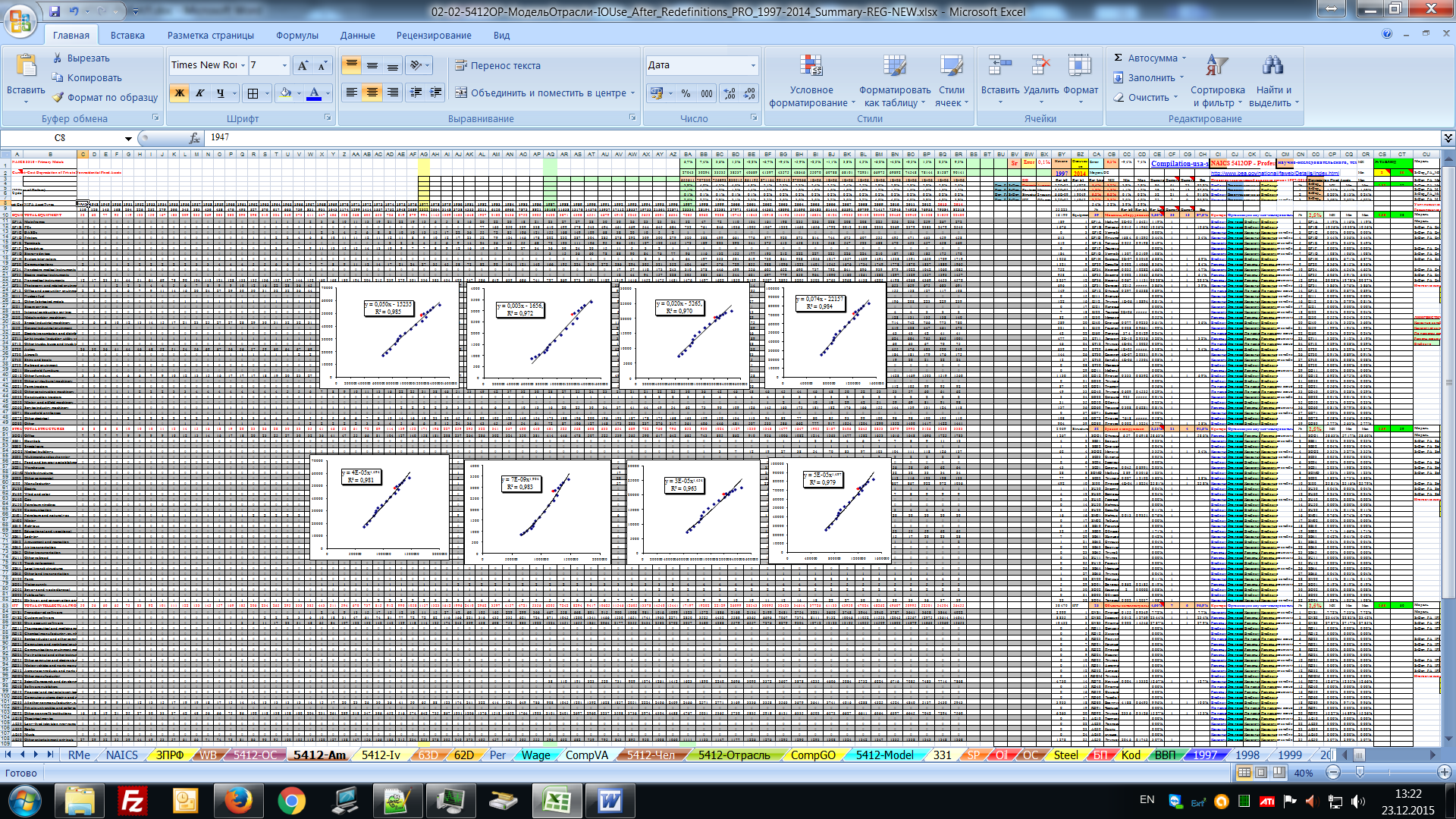Open the Формулы ribbon tab

click(x=297, y=35)
